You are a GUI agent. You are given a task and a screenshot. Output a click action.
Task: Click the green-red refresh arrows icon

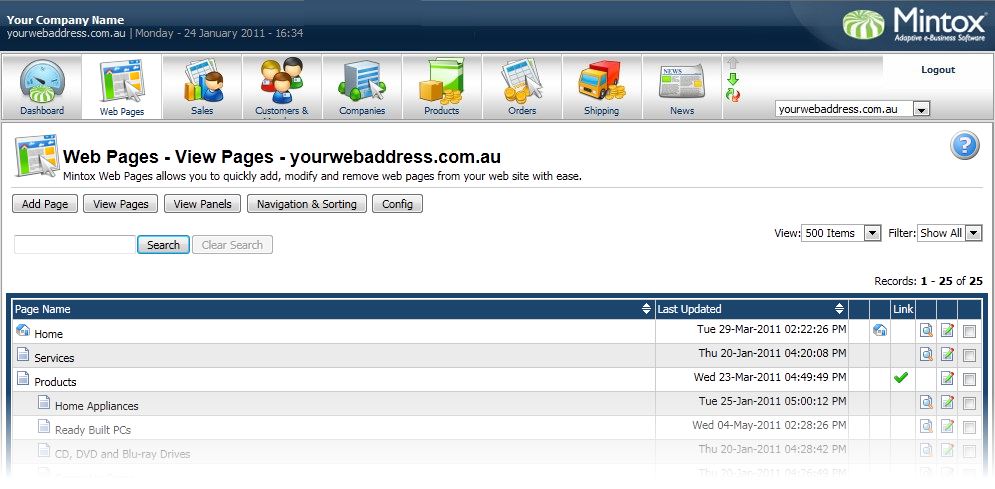pyautogui.click(x=733, y=95)
